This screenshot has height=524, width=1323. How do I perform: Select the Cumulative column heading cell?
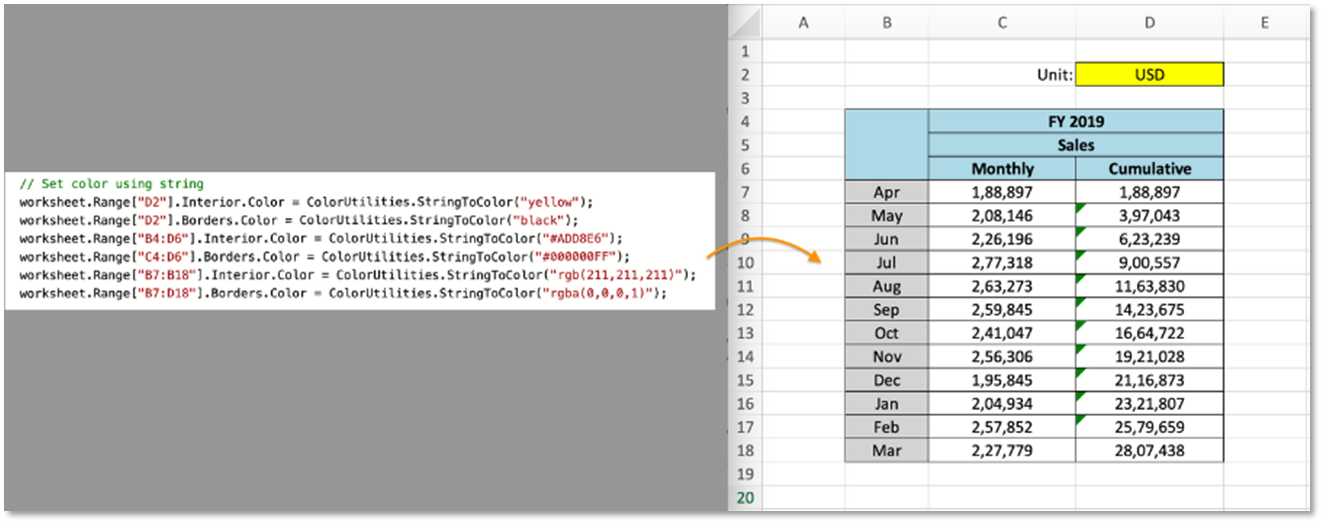coord(1149,169)
